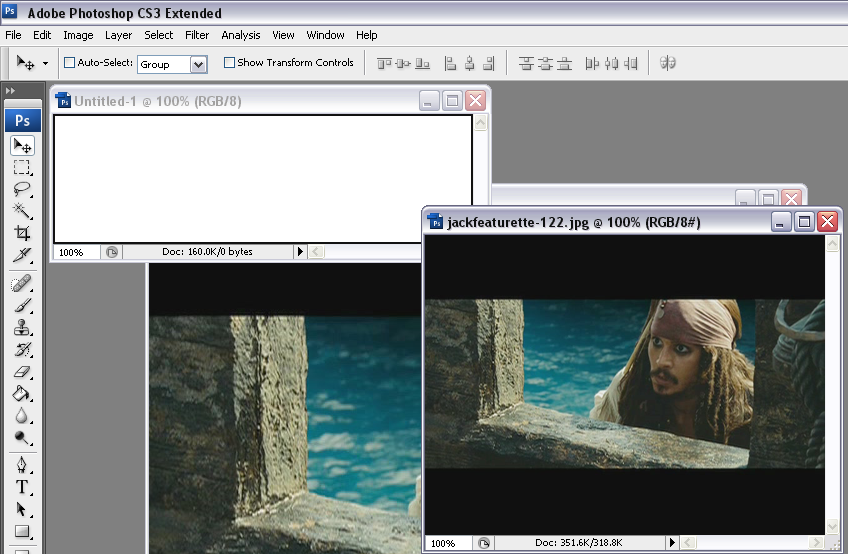Viewport: 848px width, 554px height.
Task: Select the Clone Stamp tool
Action: click(x=22, y=328)
